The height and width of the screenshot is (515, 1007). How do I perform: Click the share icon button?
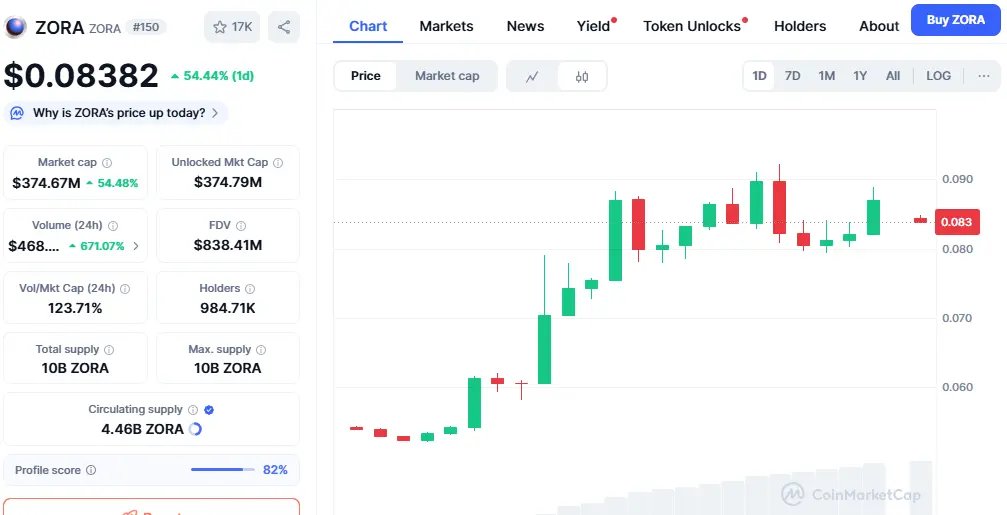click(x=284, y=27)
